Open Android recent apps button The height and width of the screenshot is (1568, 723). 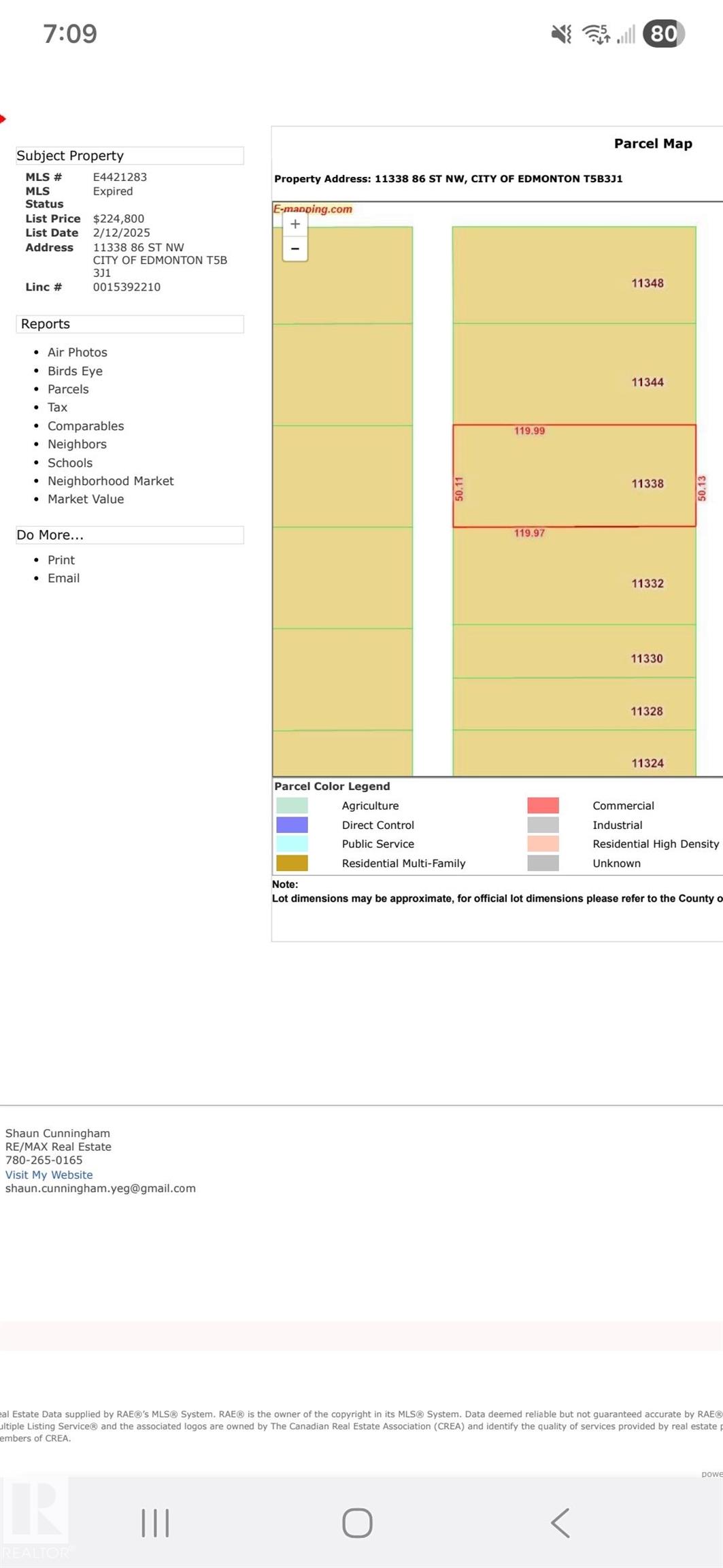coord(155,1522)
